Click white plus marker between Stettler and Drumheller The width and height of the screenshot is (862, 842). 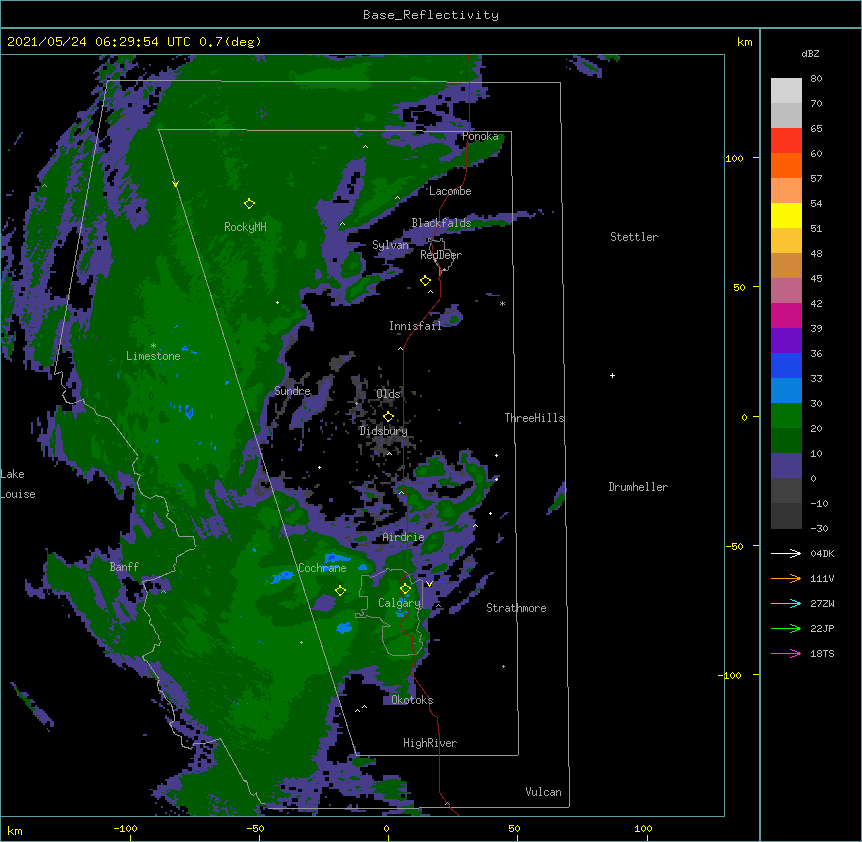612,376
